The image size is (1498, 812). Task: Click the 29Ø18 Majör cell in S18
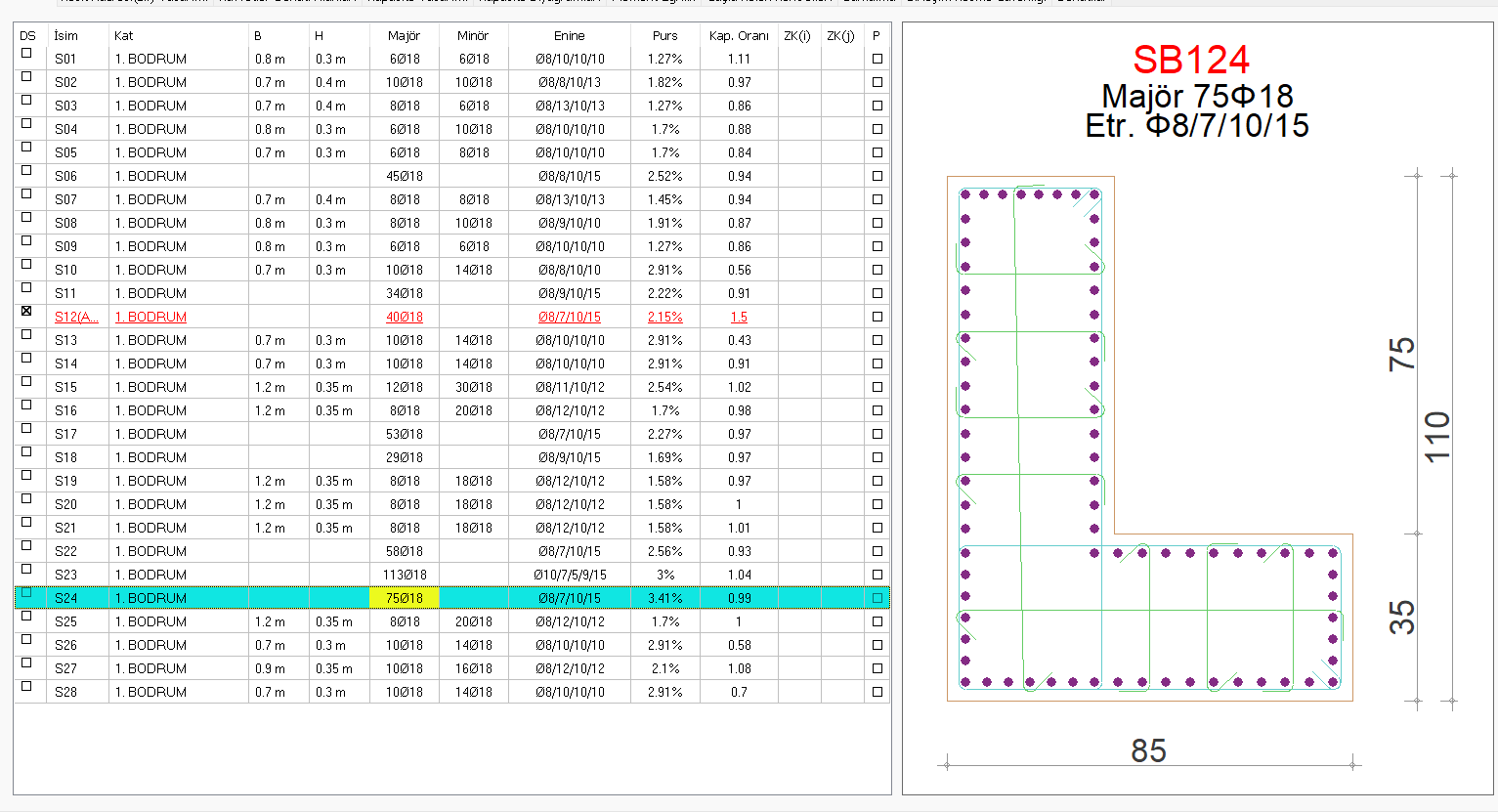(405, 457)
